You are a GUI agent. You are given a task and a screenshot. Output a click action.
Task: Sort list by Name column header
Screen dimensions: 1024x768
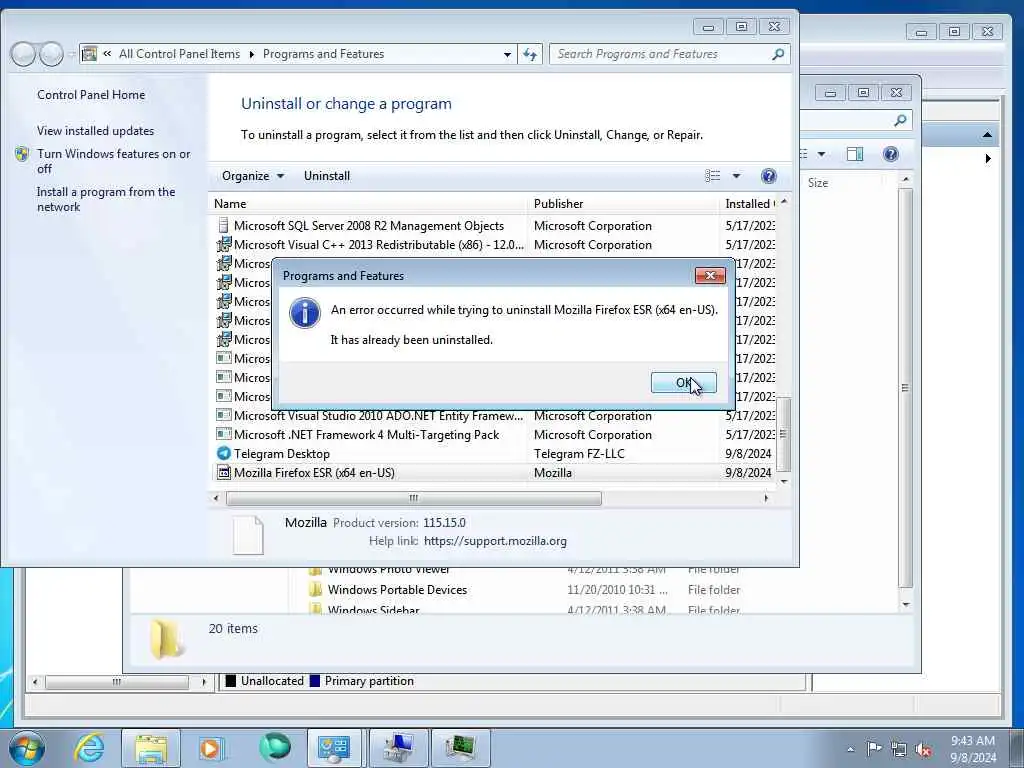(x=367, y=204)
